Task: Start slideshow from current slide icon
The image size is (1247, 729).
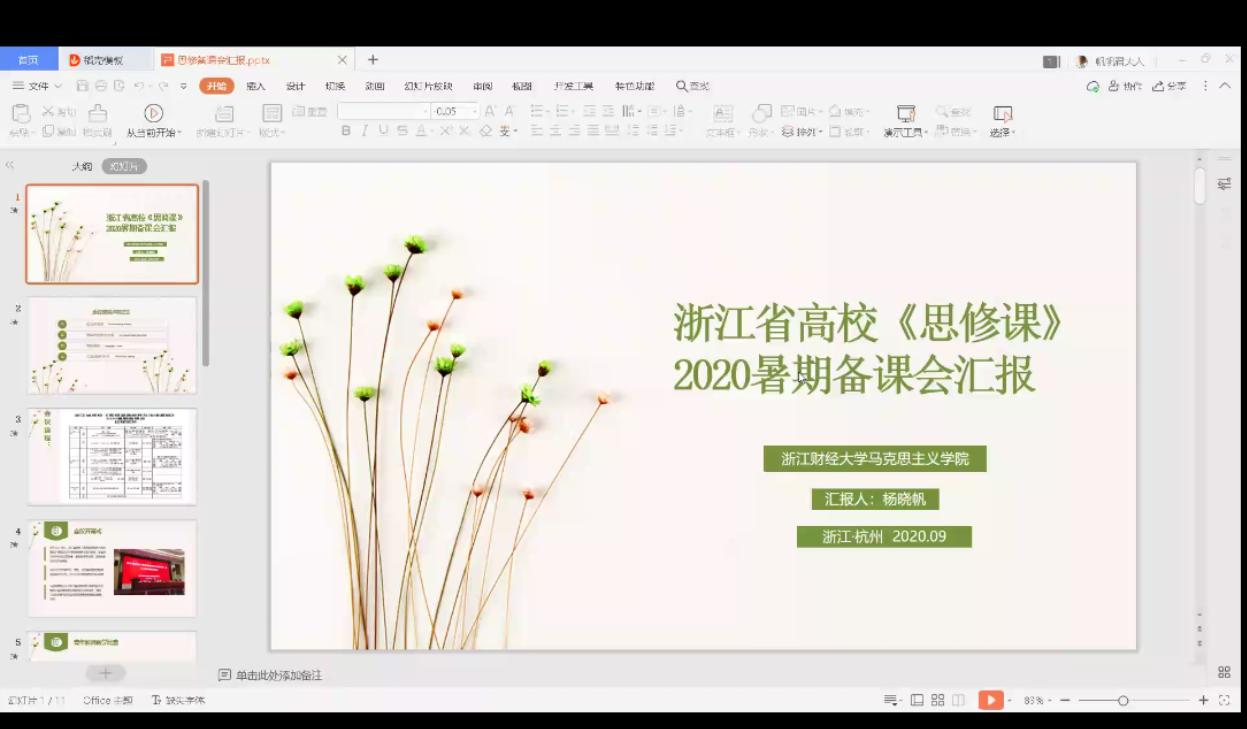Action: tap(153, 113)
